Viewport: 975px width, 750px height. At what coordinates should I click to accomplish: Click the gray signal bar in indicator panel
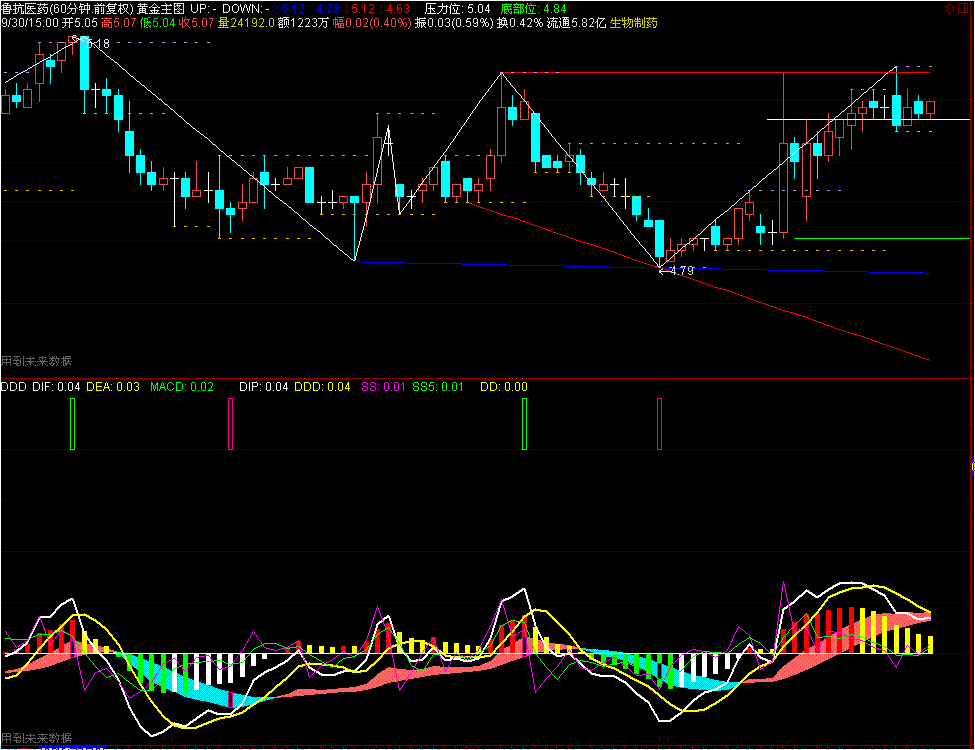pos(659,423)
